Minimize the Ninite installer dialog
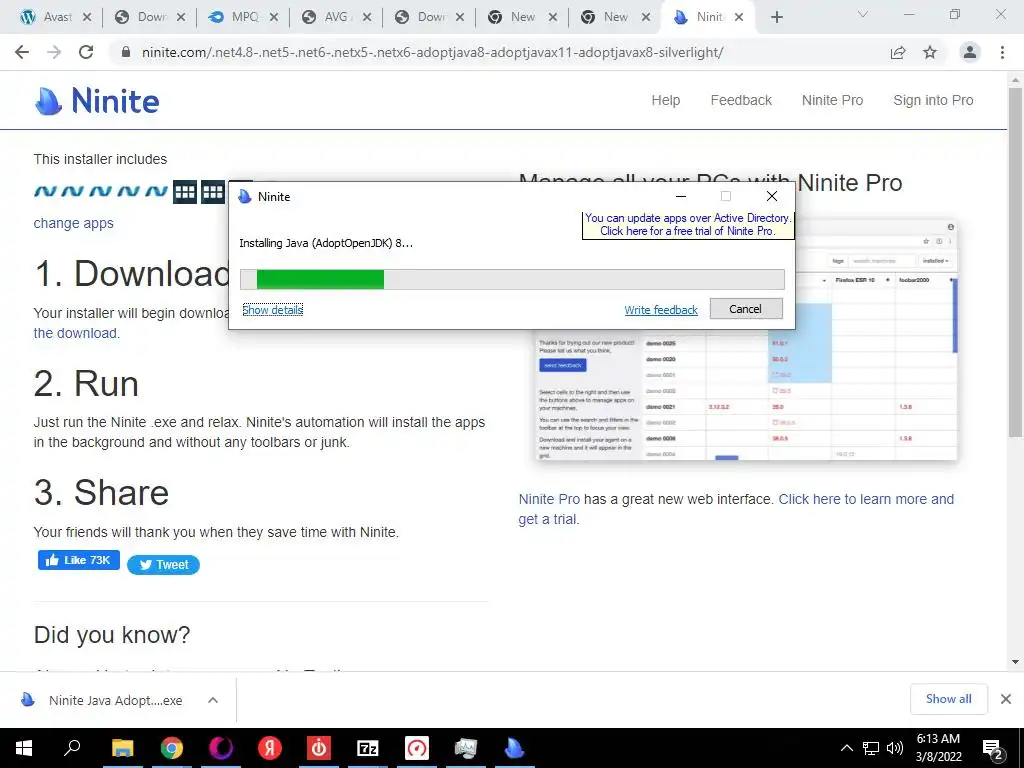1024x768 pixels. 681,196
